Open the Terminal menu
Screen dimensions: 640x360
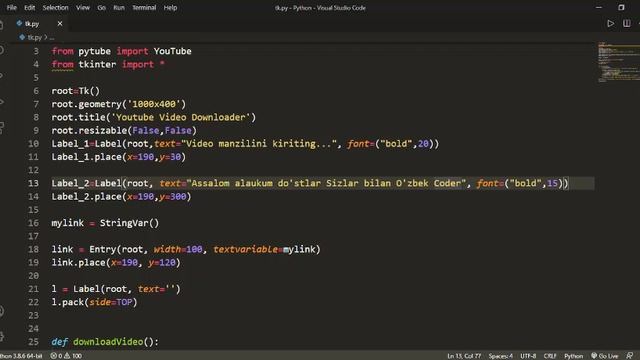tap(144, 7)
